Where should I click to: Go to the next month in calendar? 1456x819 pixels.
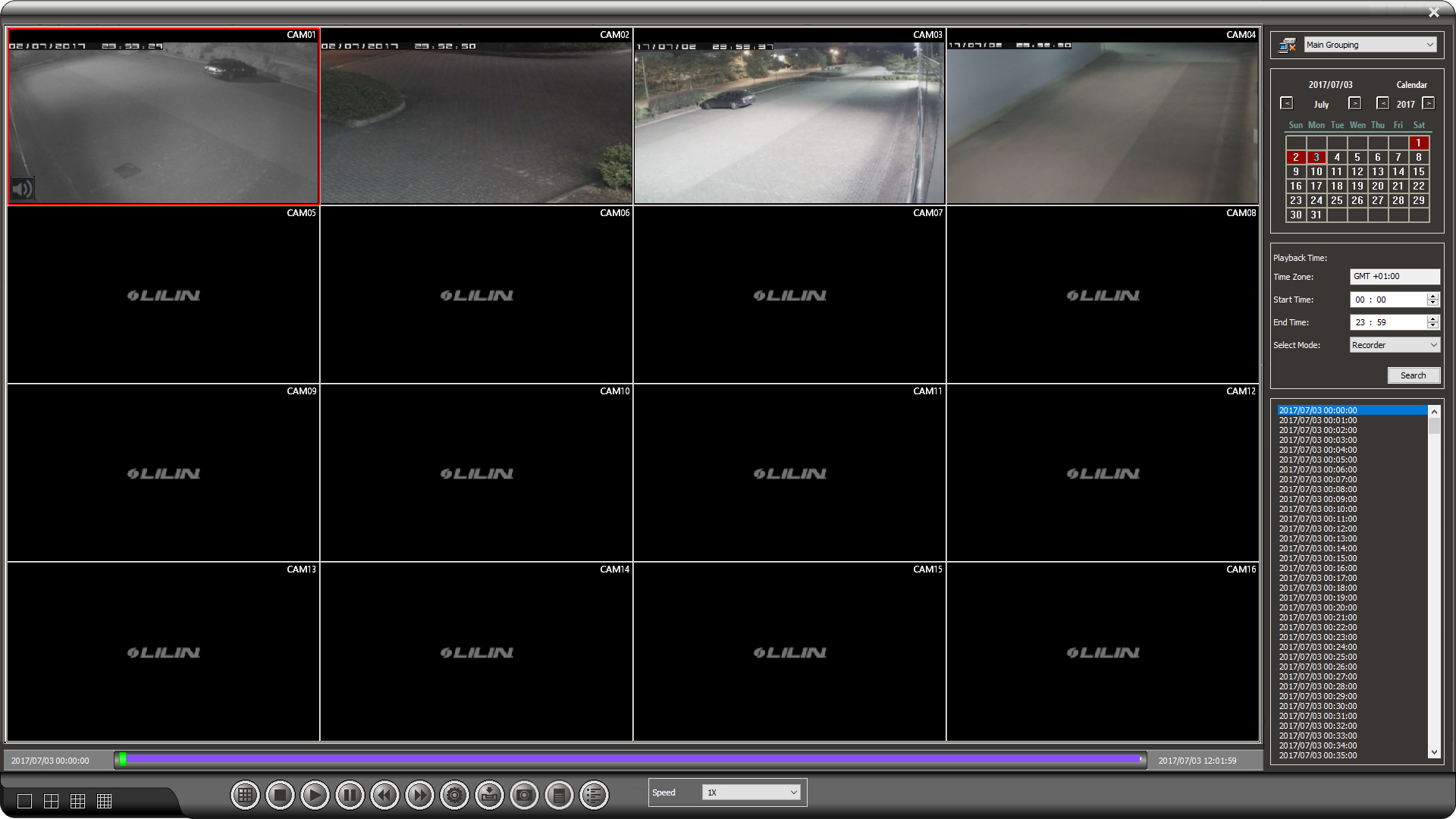coord(1354,104)
